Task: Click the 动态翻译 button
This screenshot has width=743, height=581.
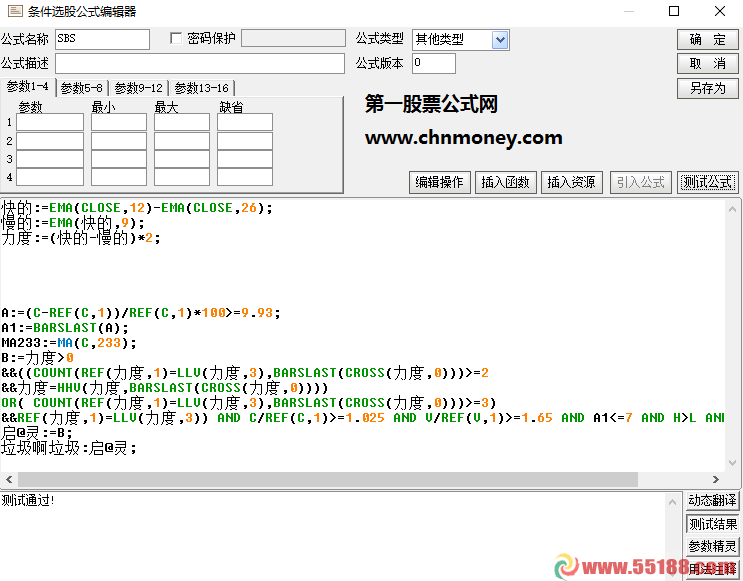Action: [712, 500]
